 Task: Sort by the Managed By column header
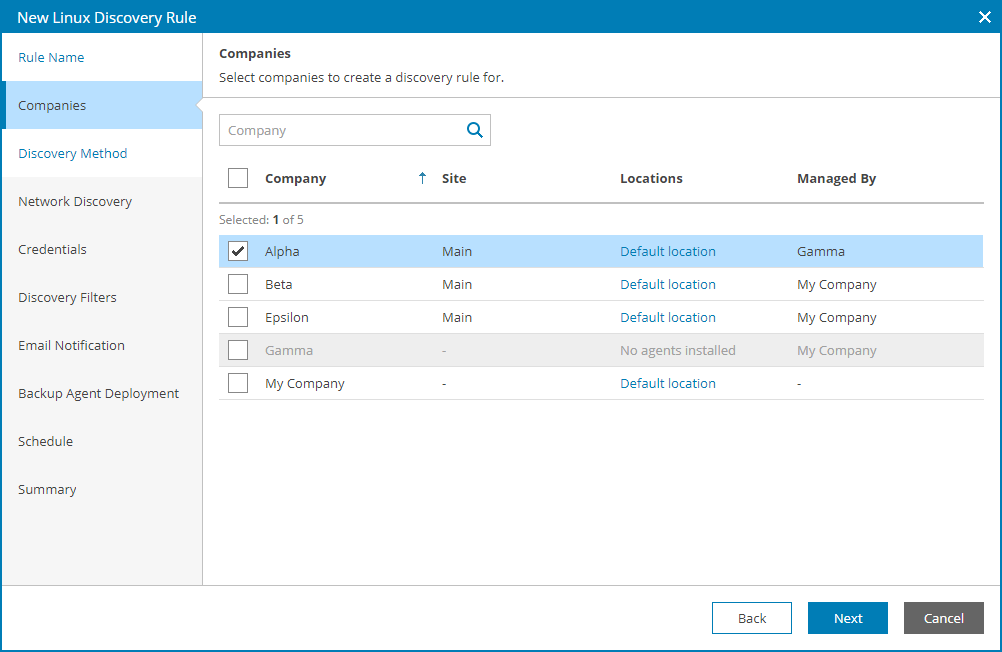[x=836, y=178]
